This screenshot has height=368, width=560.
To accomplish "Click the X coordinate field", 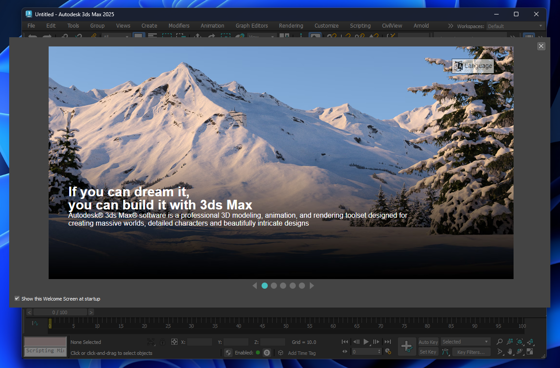I will point(200,342).
